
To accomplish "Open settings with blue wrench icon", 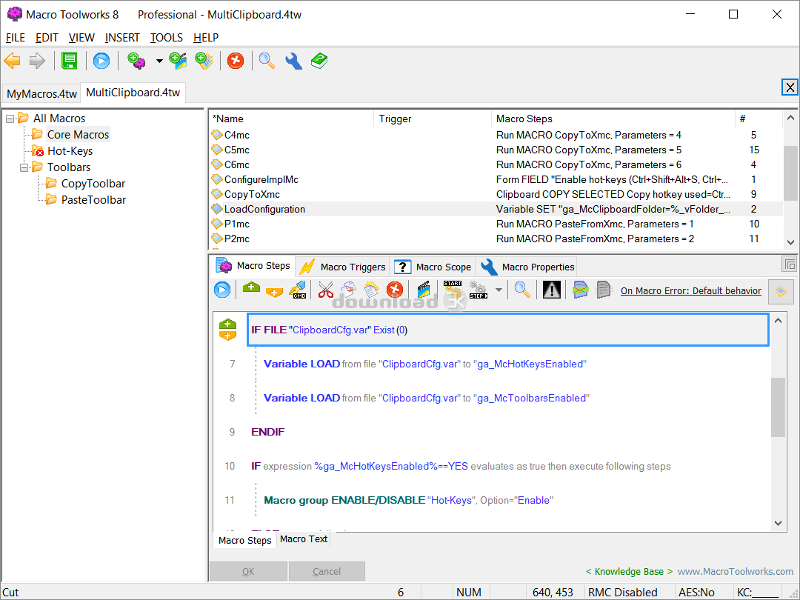I will pos(293,61).
